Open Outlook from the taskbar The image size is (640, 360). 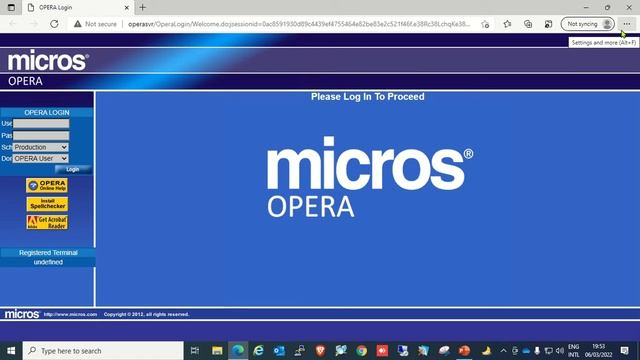pyautogui.click(x=279, y=351)
